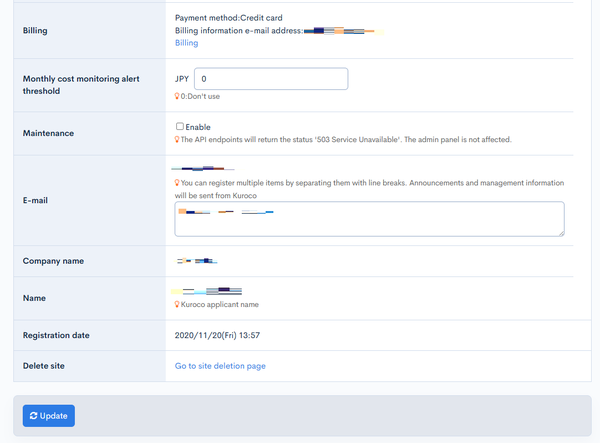Screen dimensions: 600x443
Task: Open the Billing link
Action: (186, 43)
